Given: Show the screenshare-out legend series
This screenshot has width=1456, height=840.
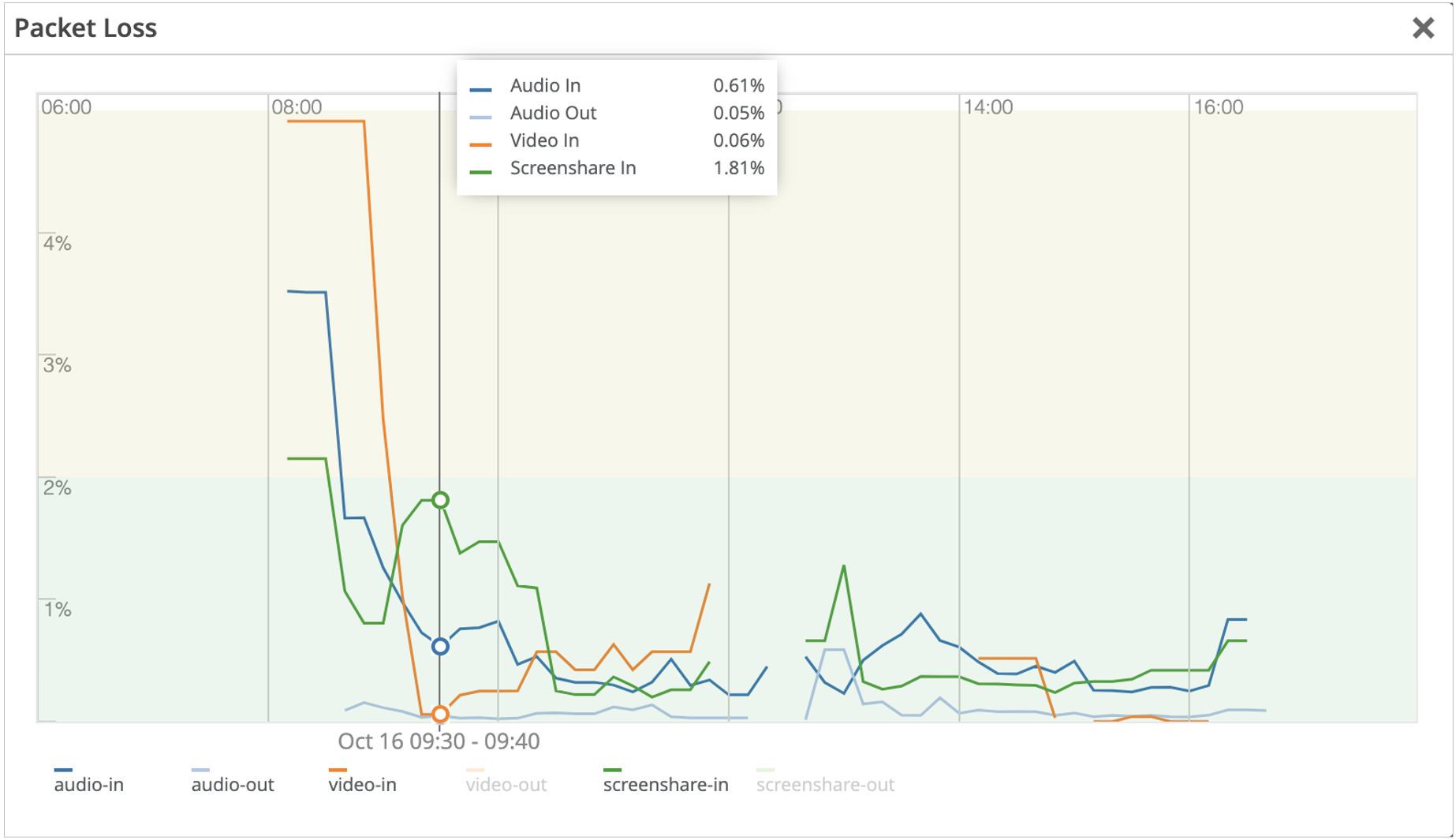Looking at the screenshot, I should tap(824, 785).
